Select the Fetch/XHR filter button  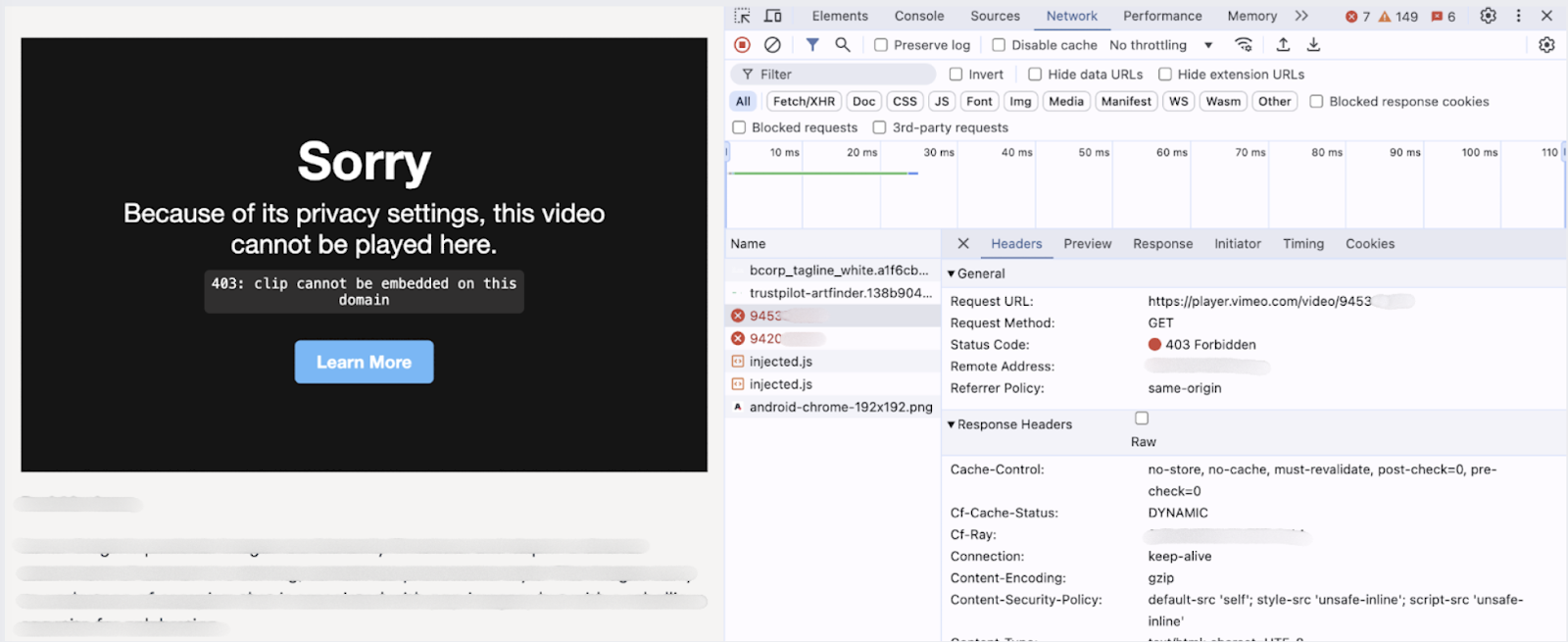point(804,101)
